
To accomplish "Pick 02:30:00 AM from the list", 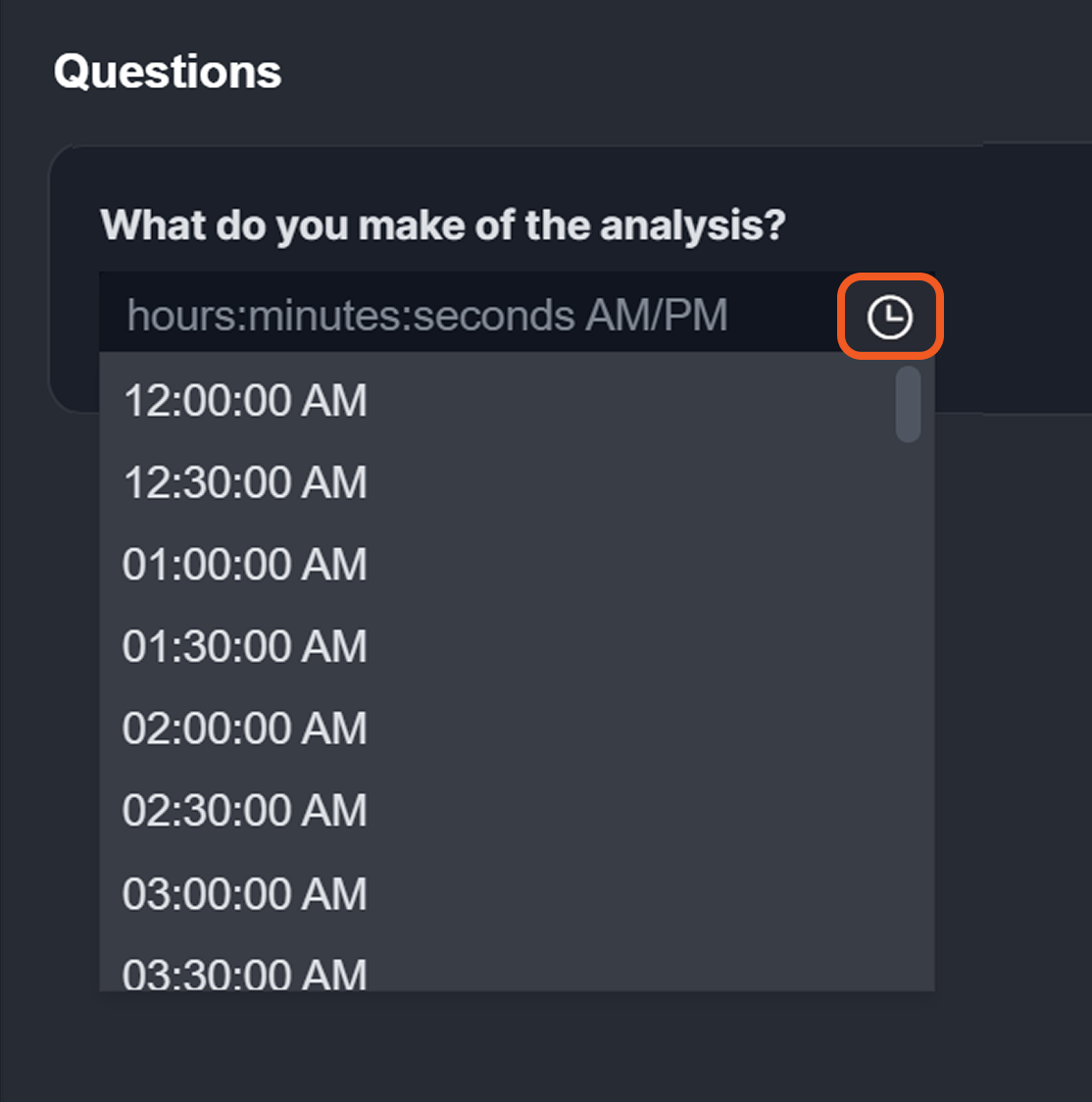I will point(245,811).
